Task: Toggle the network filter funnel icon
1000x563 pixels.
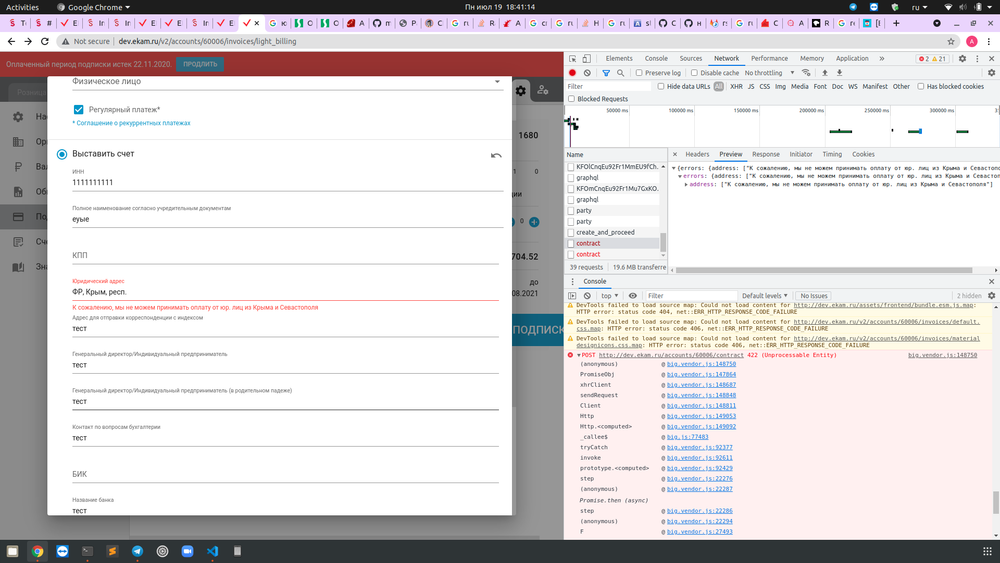Action: coord(607,73)
